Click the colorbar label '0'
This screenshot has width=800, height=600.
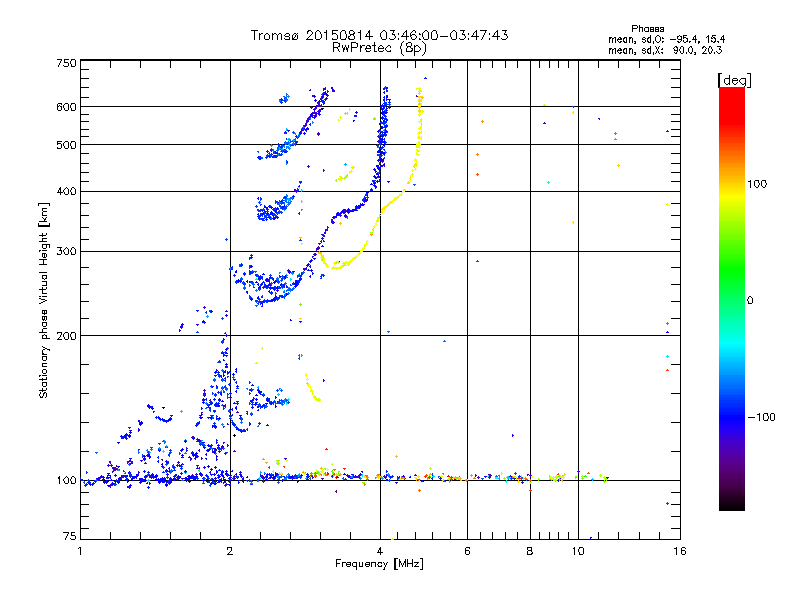(750, 300)
